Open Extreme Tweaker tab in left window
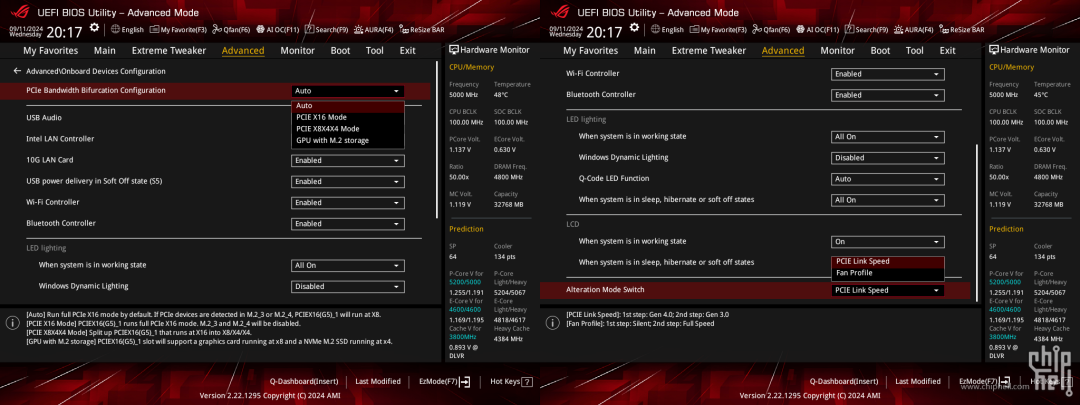 pyautogui.click(x=169, y=50)
